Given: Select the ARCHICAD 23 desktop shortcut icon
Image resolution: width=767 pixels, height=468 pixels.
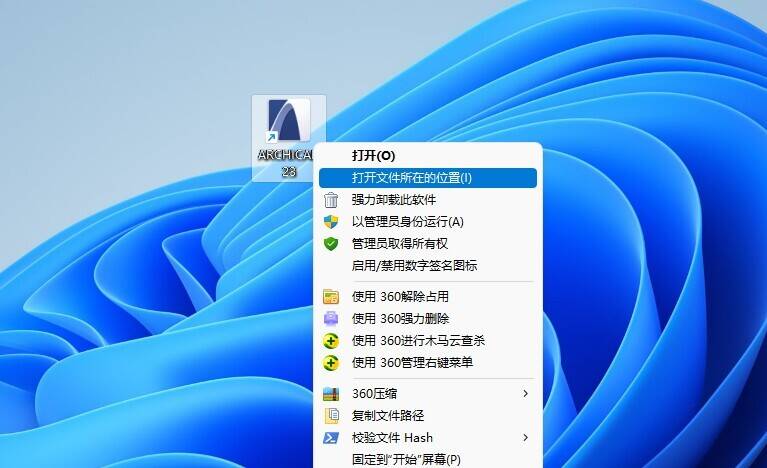Looking at the screenshot, I should click(x=289, y=122).
